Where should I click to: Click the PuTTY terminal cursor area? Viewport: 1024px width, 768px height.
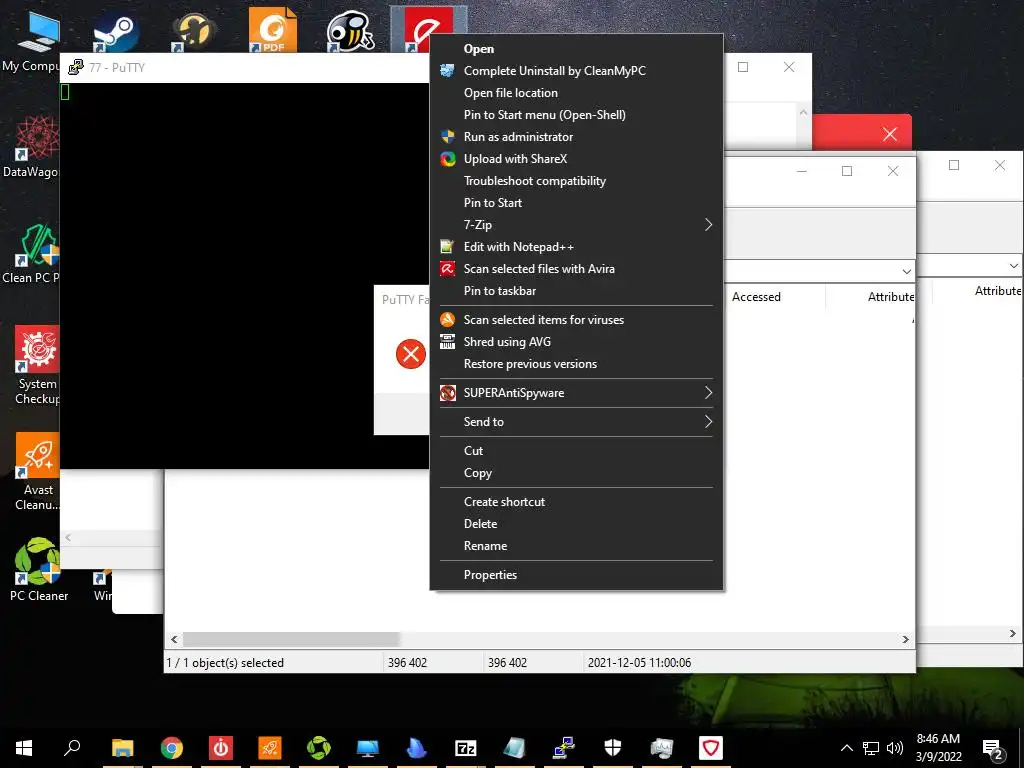(65, 93)
